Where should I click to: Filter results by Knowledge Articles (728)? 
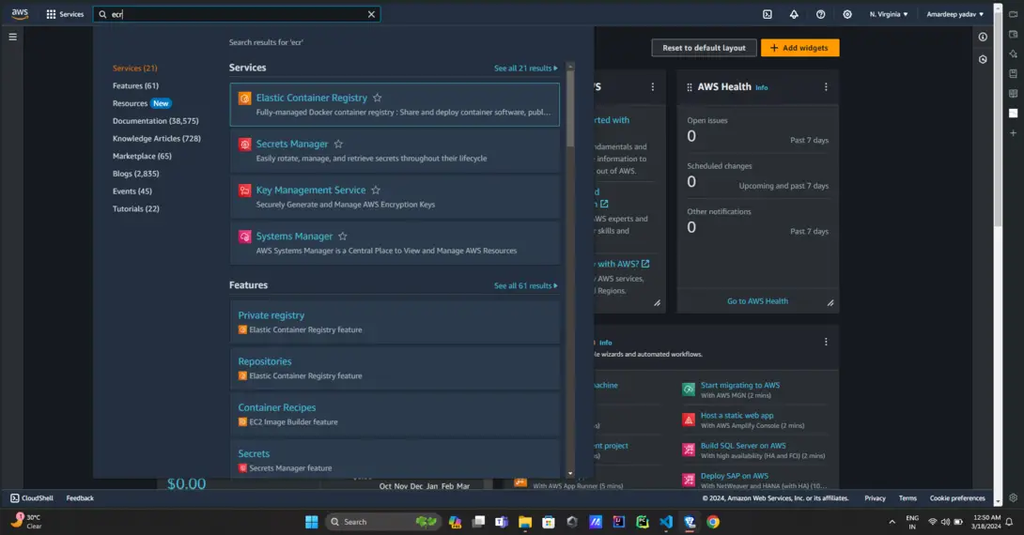(x=157, y=138)
